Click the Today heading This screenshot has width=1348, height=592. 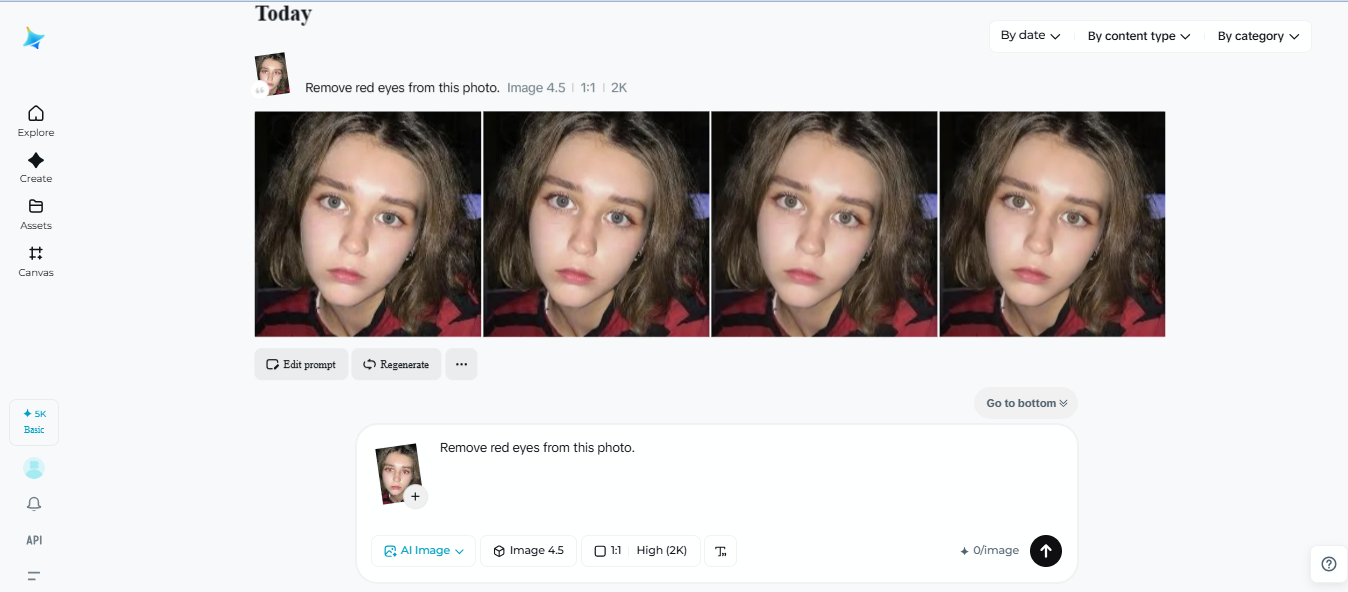(x=283, y=13)
